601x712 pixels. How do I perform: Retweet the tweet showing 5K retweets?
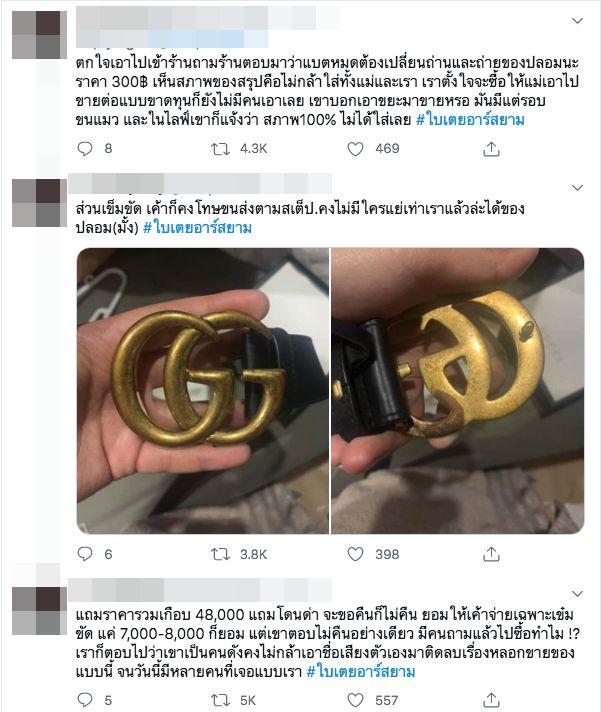pos(221,700)
